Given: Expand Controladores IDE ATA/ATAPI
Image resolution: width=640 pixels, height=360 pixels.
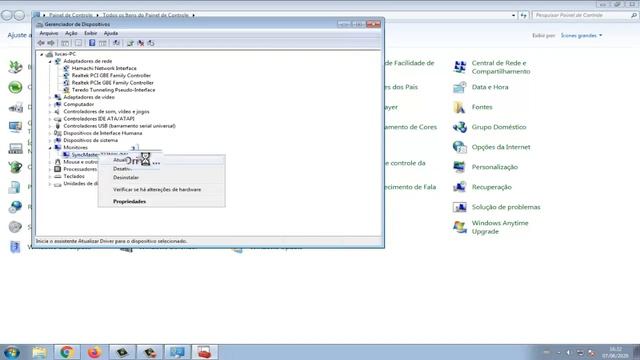Looking at the screenshot, I should pyautogui.click(x=50, y=119).
